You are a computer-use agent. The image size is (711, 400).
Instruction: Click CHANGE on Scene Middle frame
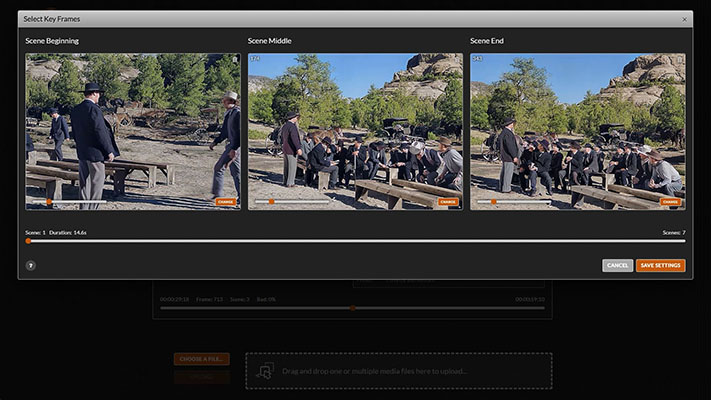(x=448, y=202)
